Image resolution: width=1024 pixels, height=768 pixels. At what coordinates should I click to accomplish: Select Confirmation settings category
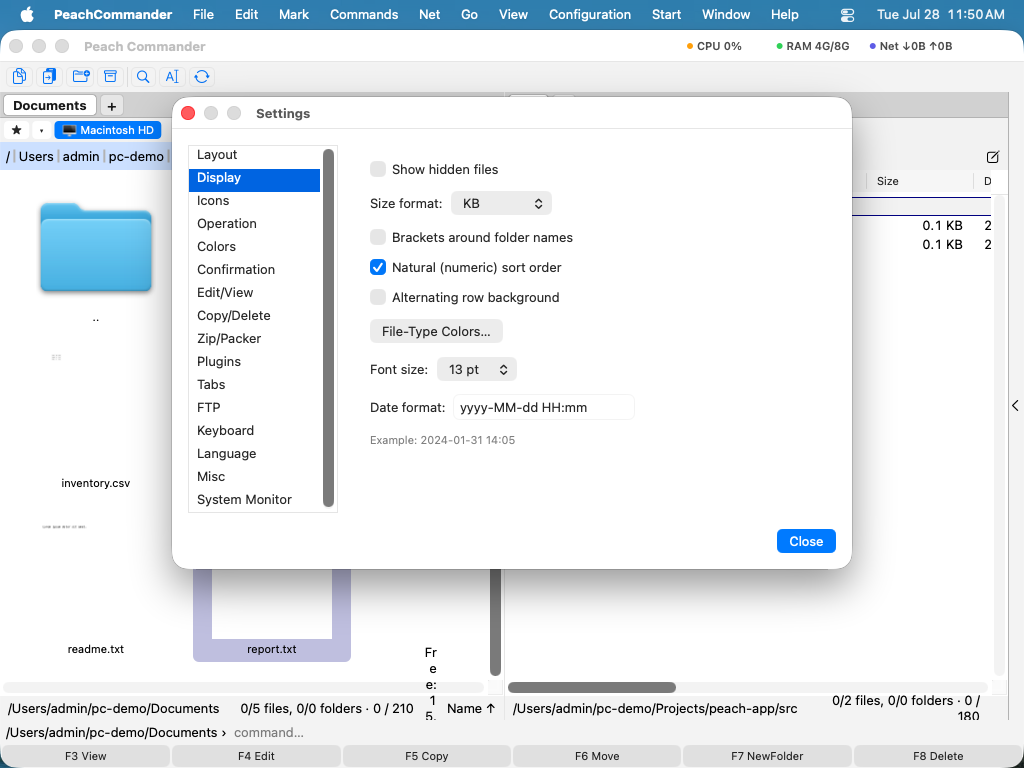(x=255, y=269)
